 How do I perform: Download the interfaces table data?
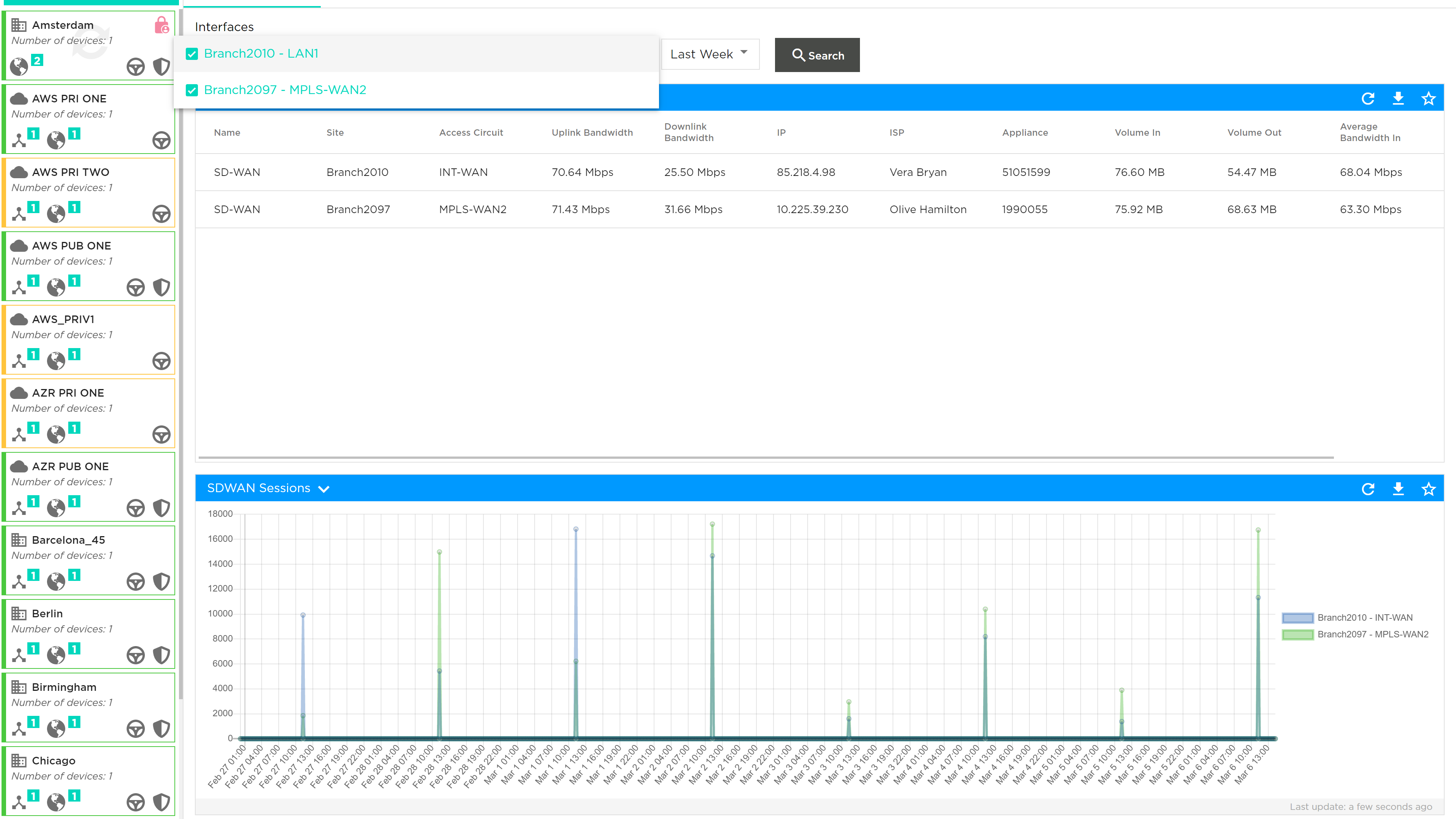click(1398, 98)
